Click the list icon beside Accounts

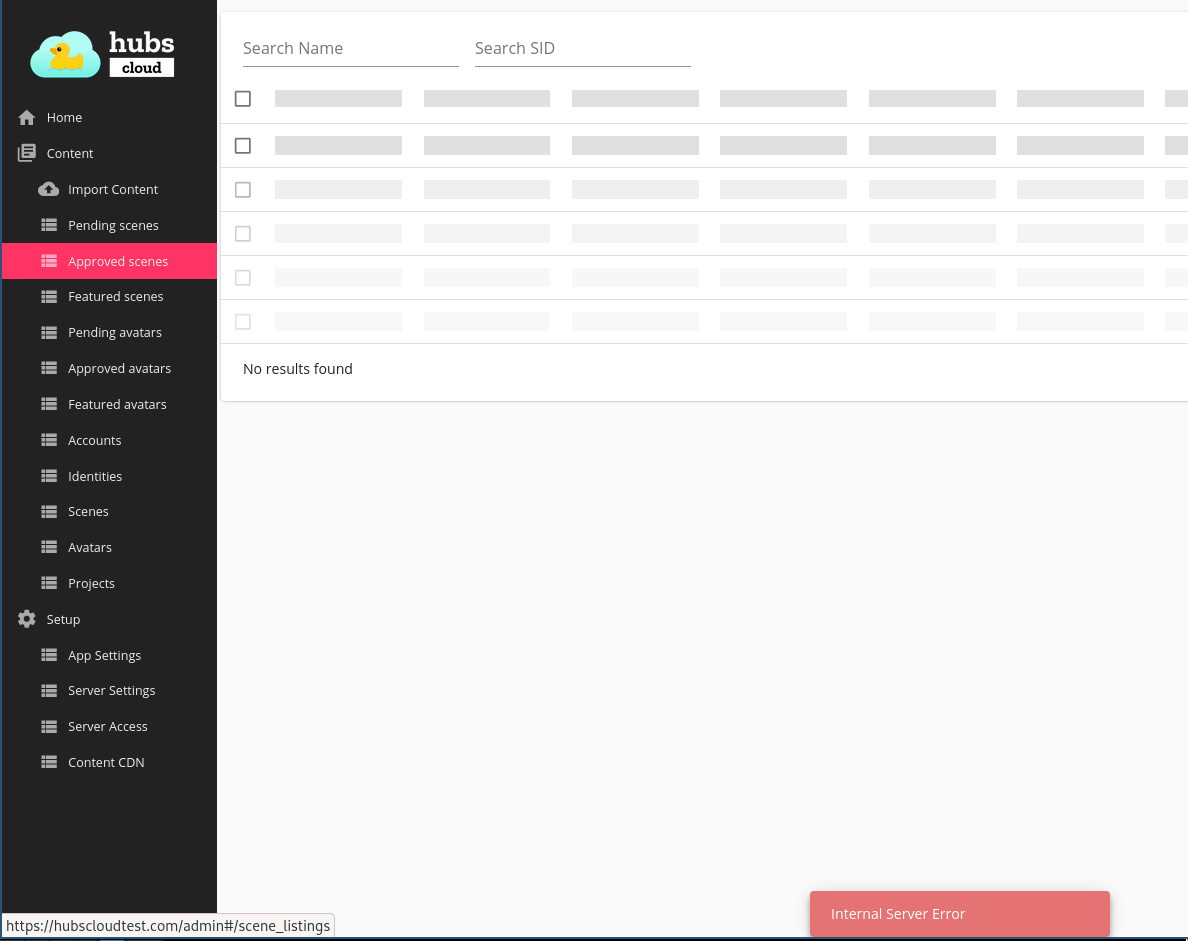(x=49, y=440)
